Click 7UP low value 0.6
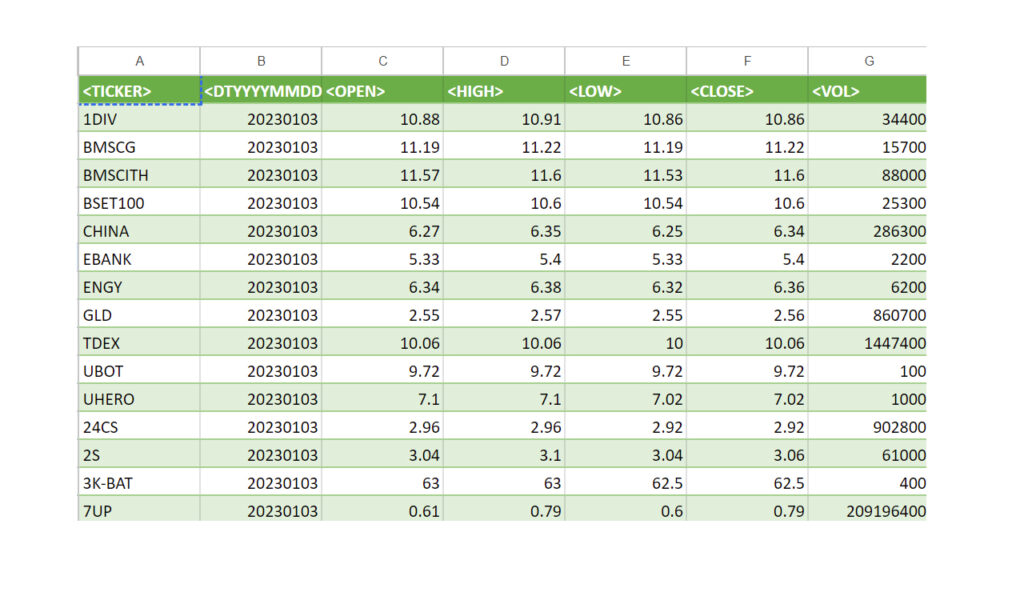Image resolution: width=1024 pixels, height=600 pixels. 625,510
